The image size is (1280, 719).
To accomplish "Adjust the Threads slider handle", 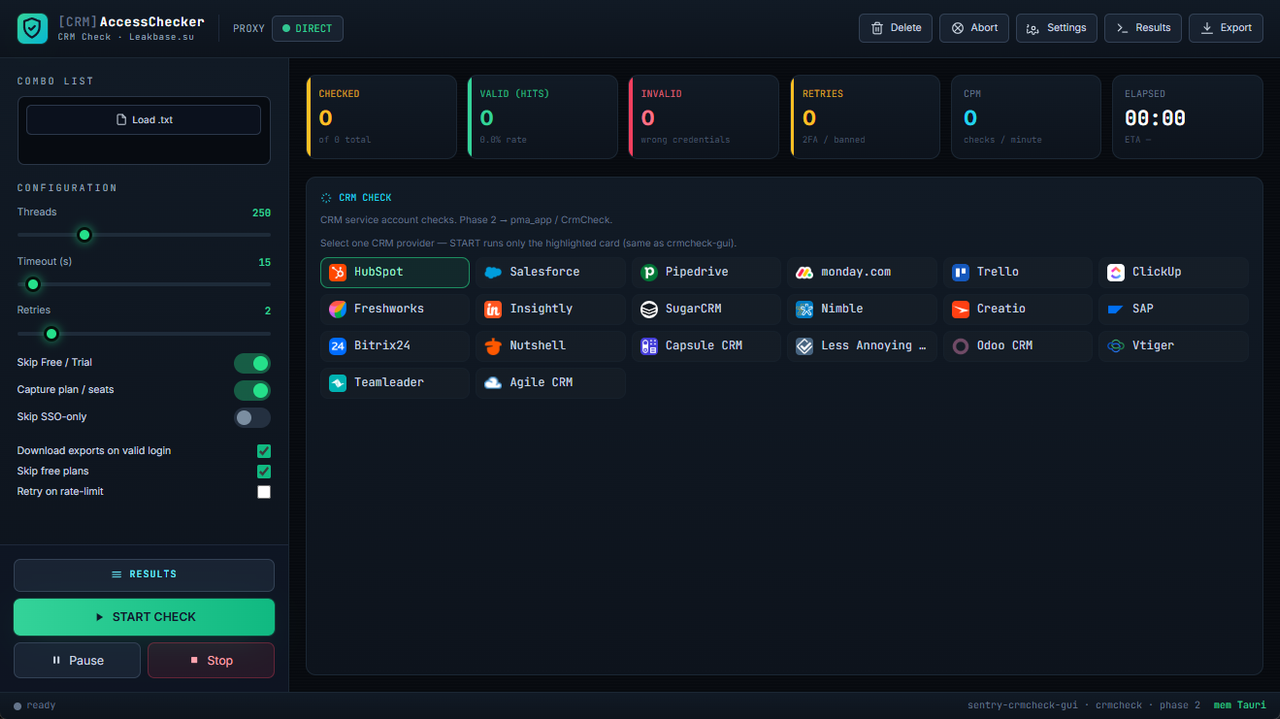I will tap(84, 235).
